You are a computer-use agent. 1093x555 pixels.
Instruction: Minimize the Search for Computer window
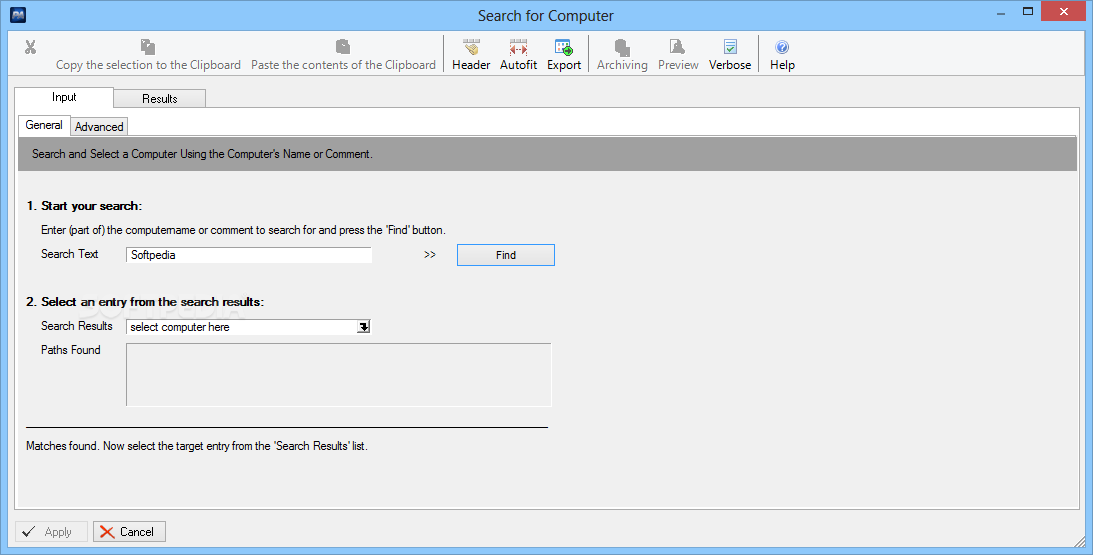coord(1001,12)
